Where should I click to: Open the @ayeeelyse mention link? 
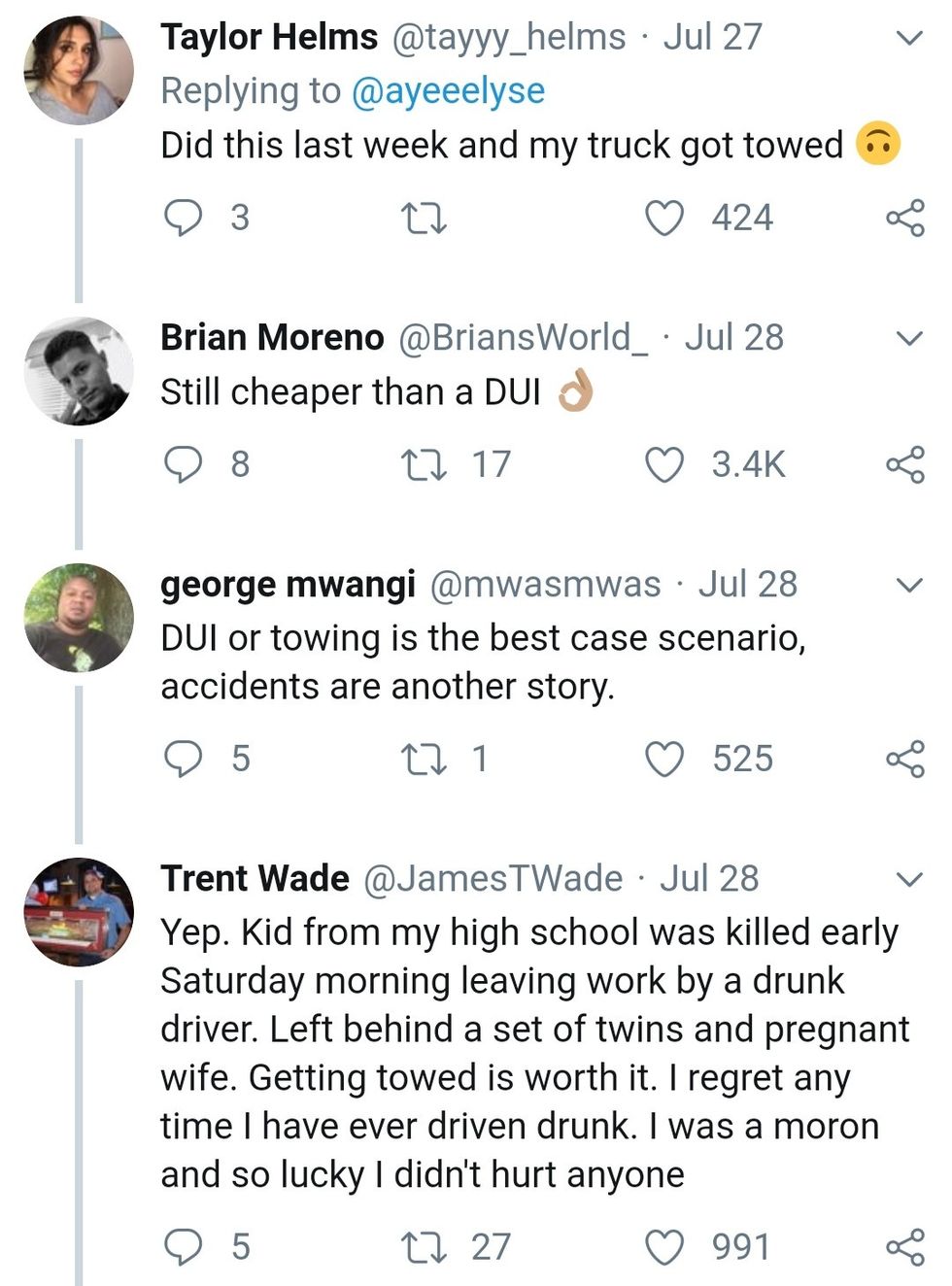[x=447, y=91]
